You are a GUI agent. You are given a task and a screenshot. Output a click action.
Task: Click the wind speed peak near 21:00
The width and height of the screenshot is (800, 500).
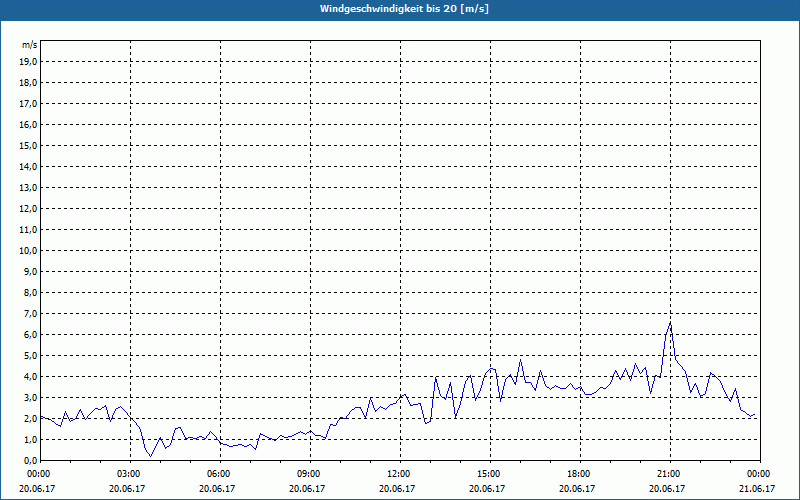coord(670,322)
